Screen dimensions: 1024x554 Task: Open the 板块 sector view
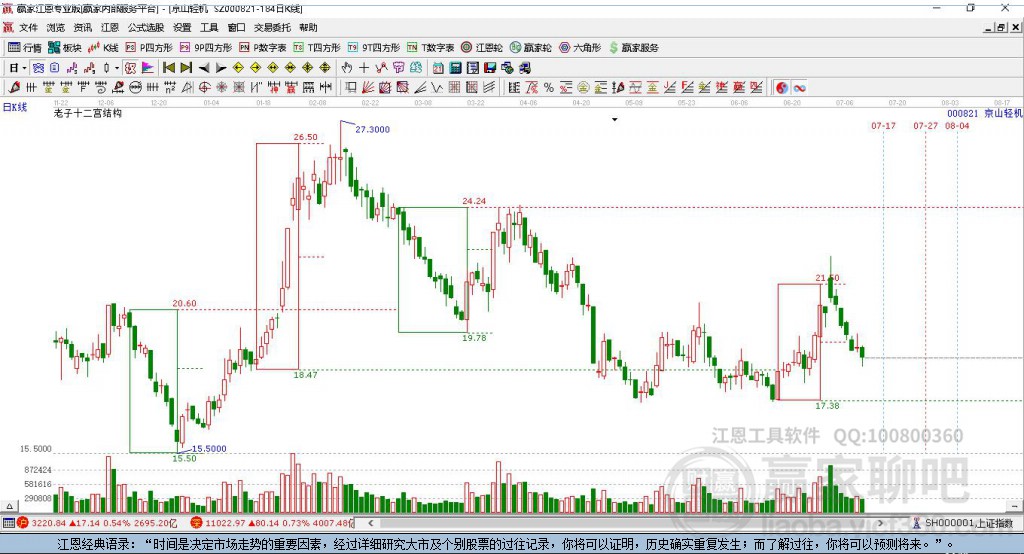tap(65, 48)
